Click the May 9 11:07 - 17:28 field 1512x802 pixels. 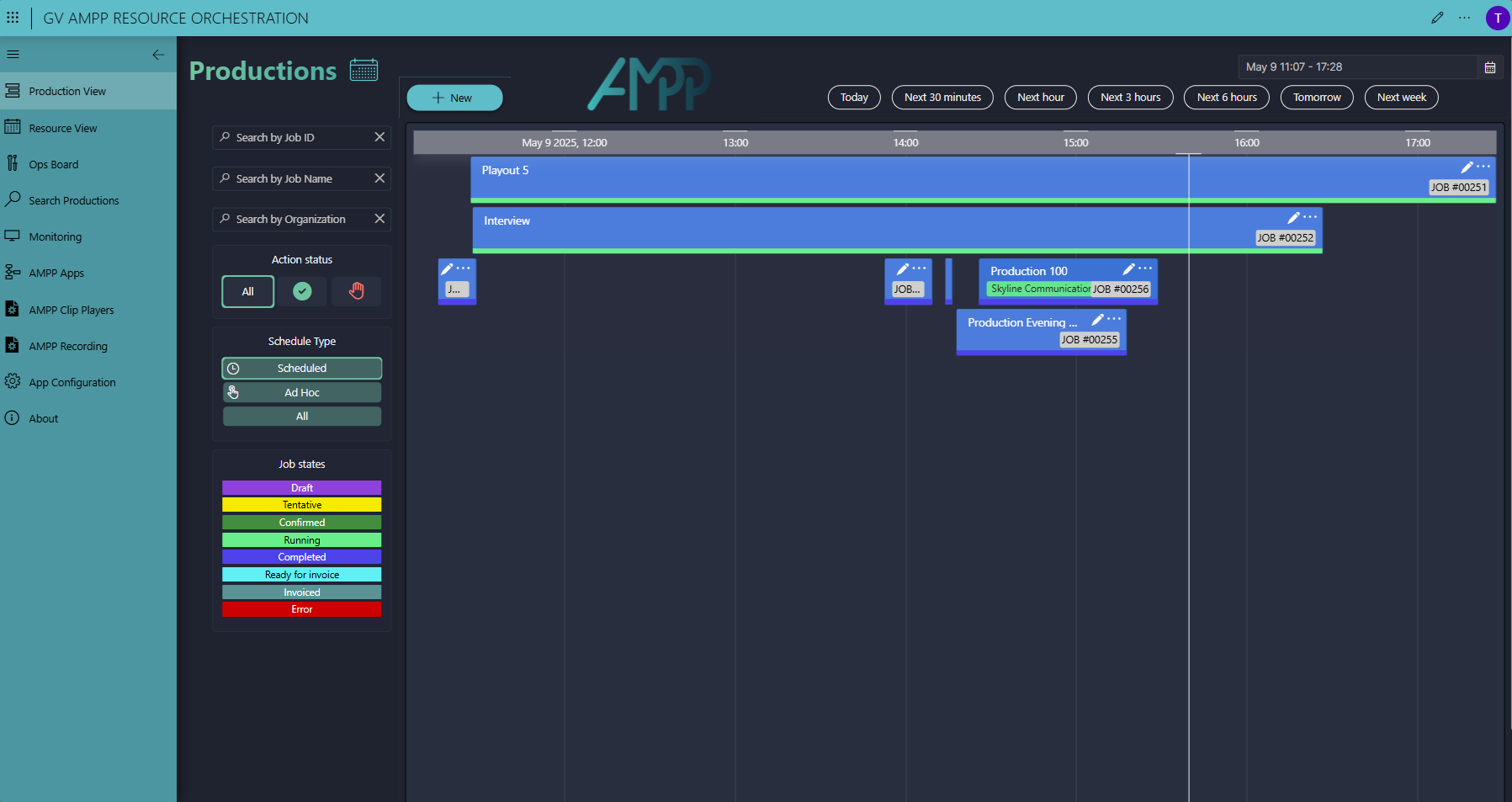pos(1358,67)
